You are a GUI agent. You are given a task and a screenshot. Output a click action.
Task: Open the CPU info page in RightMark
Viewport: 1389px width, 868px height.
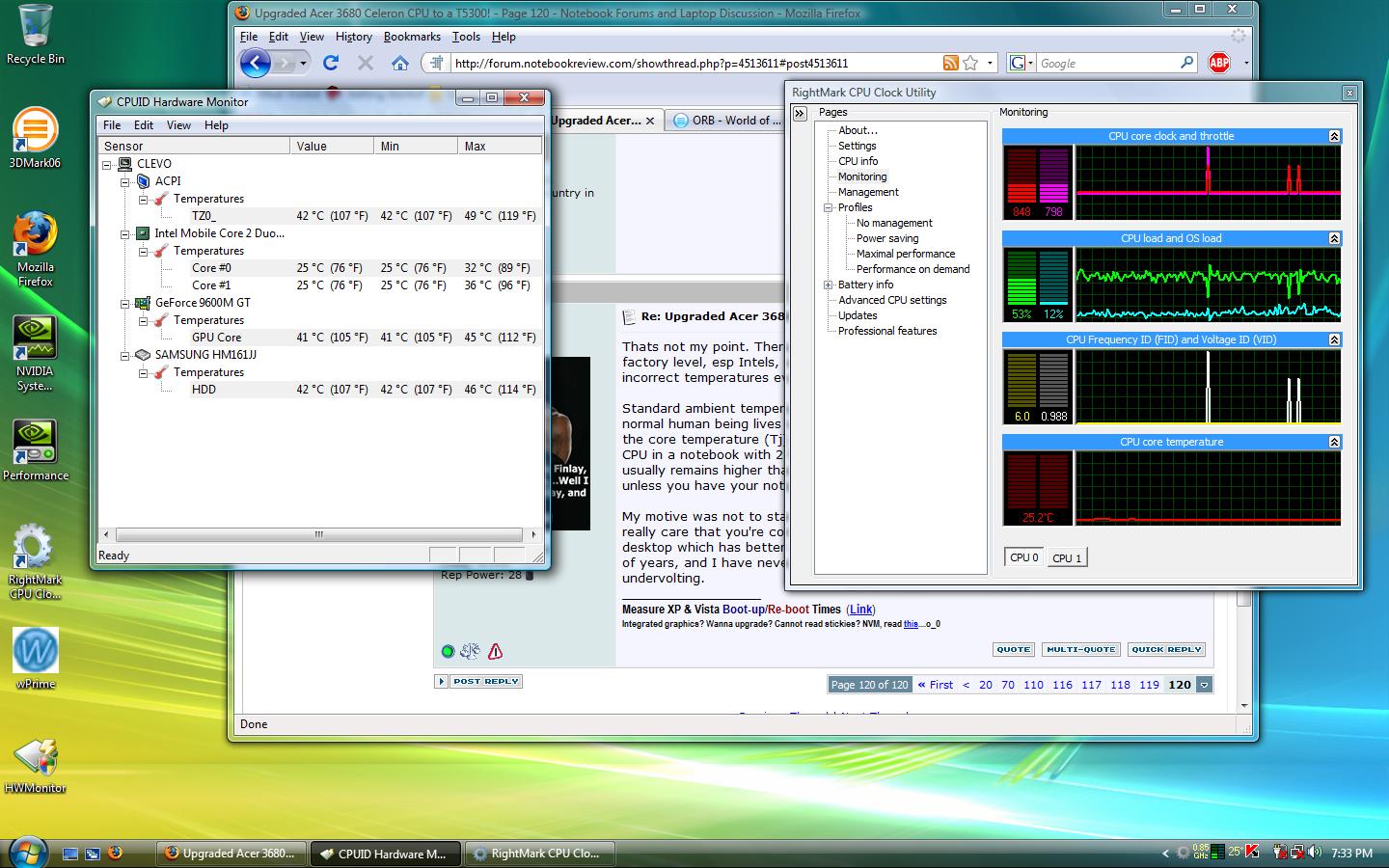pyautogui.click(x=858, y=161)
